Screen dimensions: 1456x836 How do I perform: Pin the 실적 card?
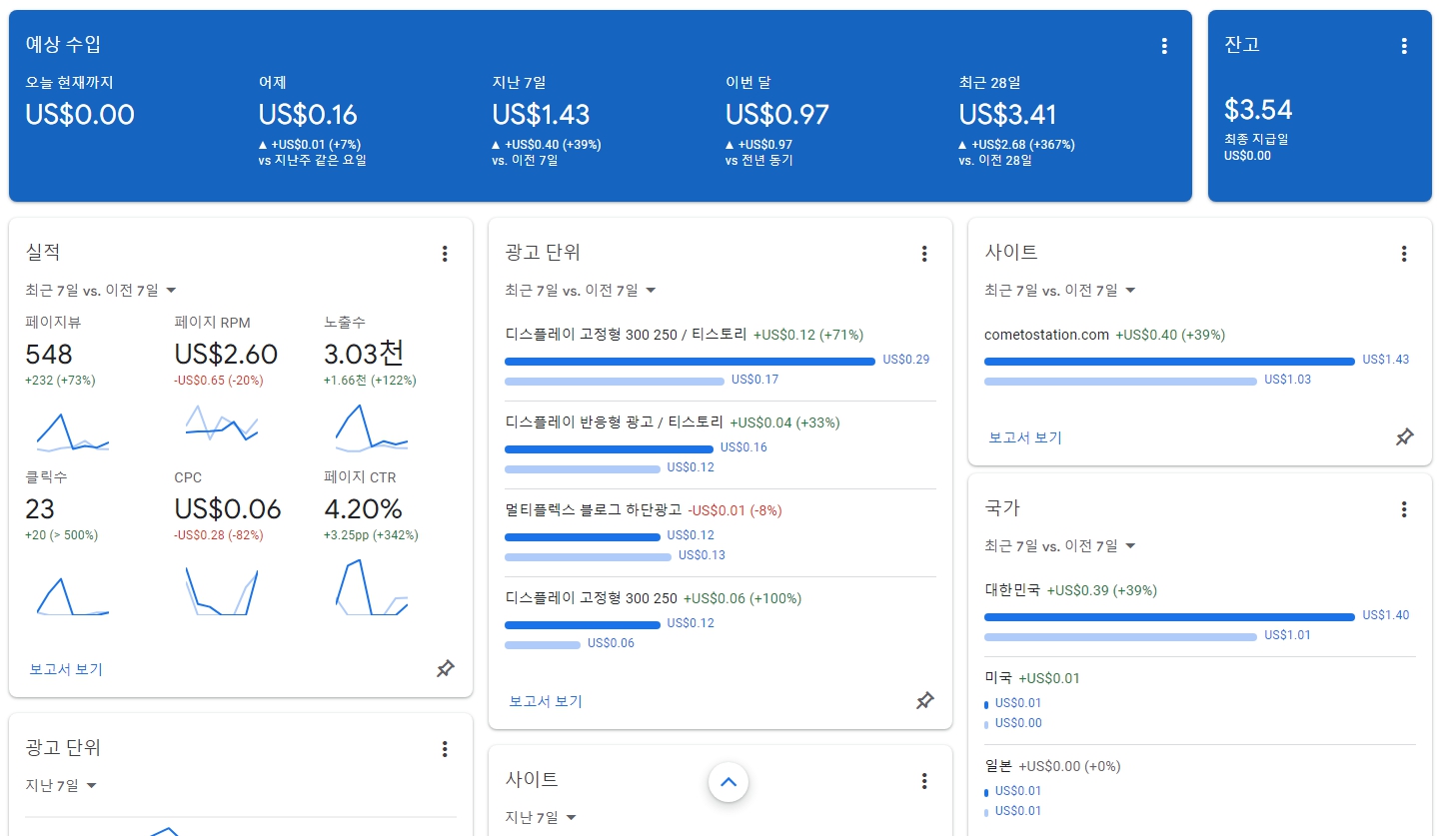[x=446, y=669]
